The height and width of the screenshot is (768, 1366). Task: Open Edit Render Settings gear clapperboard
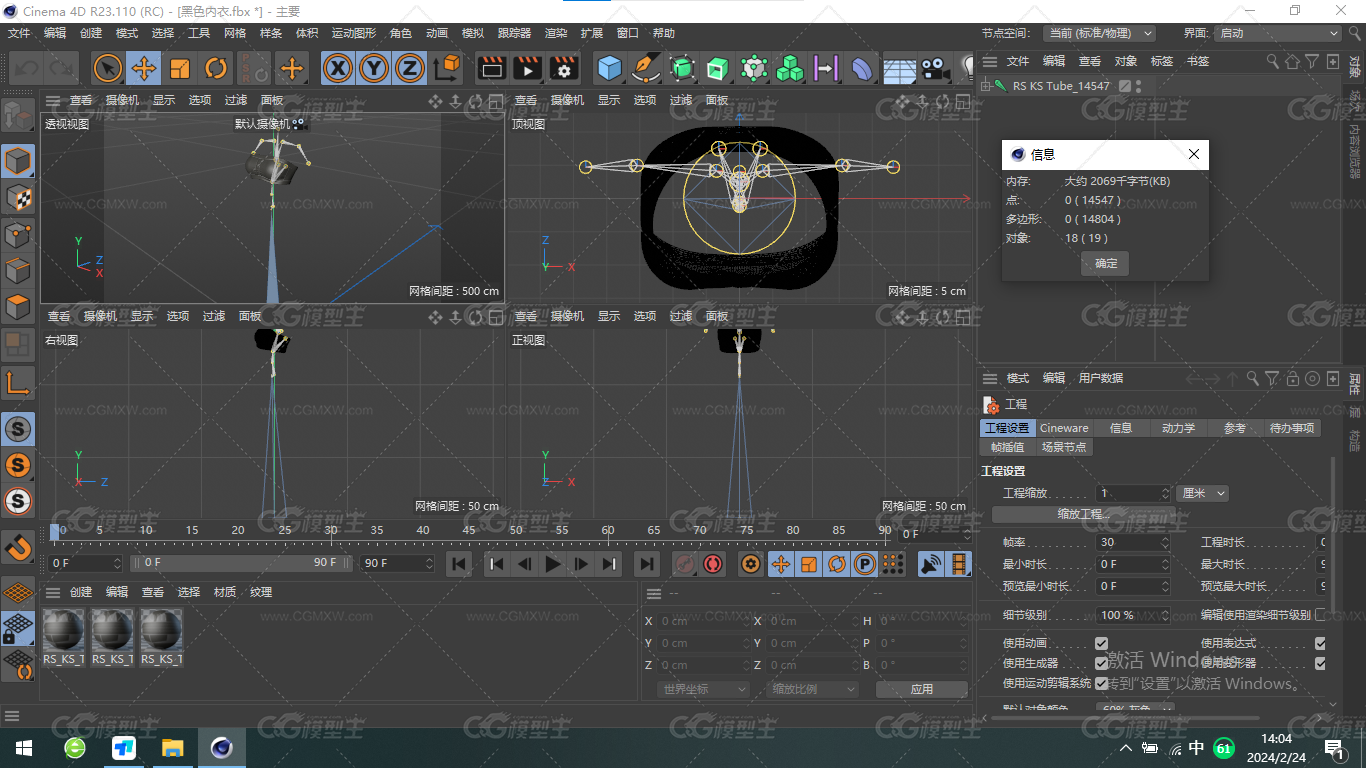pos(564,68)
